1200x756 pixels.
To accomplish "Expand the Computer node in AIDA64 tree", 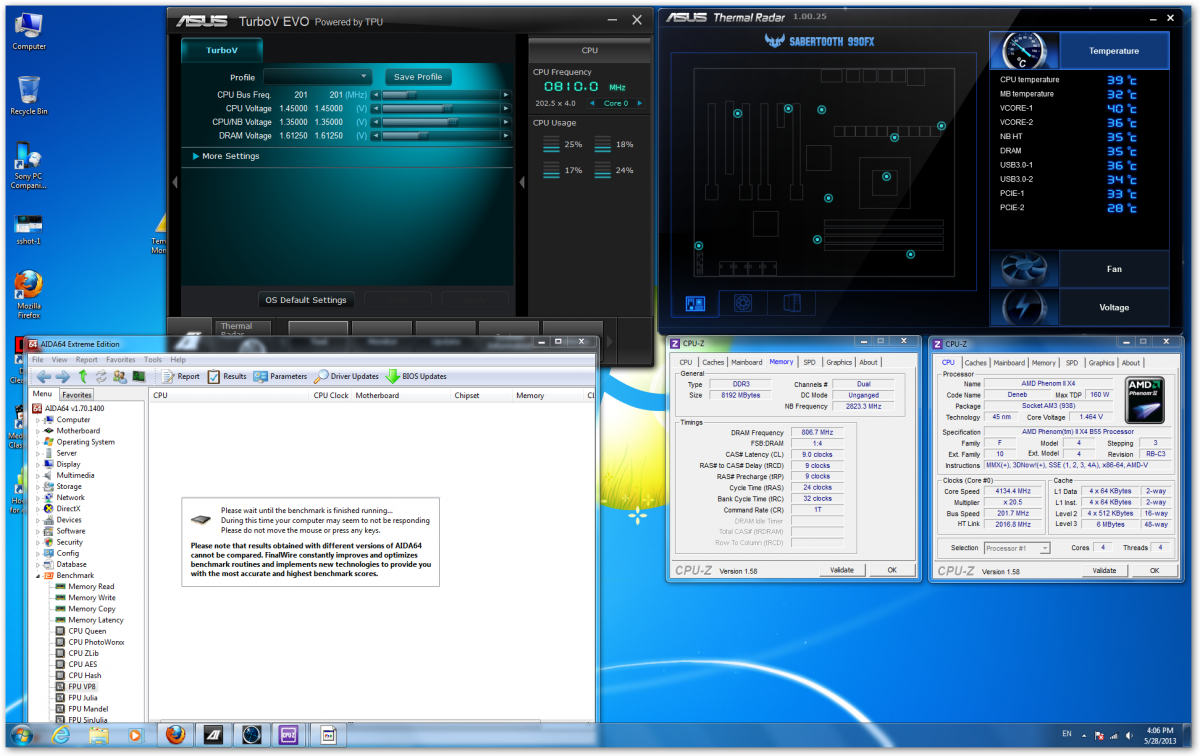I will point(38,420).
